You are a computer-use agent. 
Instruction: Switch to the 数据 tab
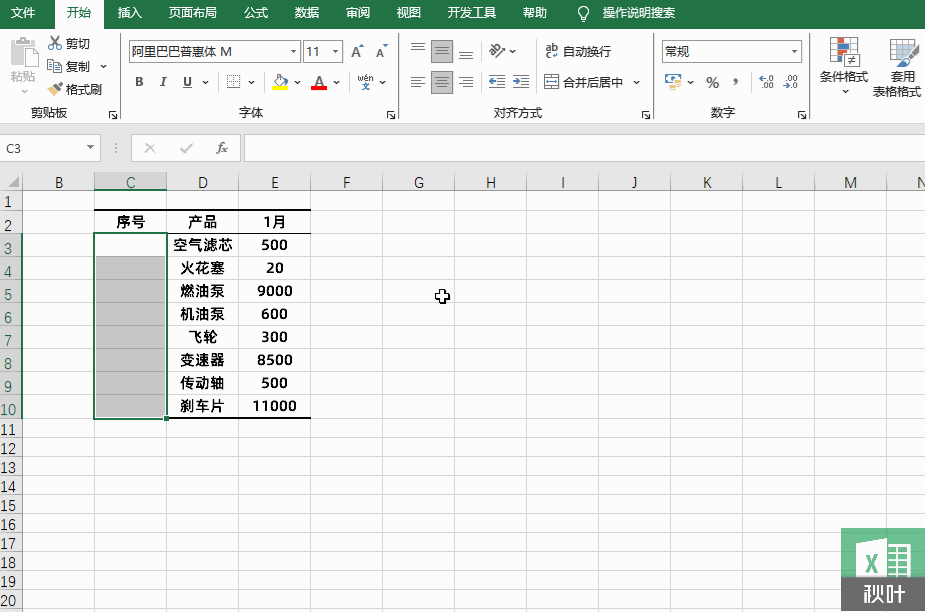pyautogui.click(x=307, y=13)
